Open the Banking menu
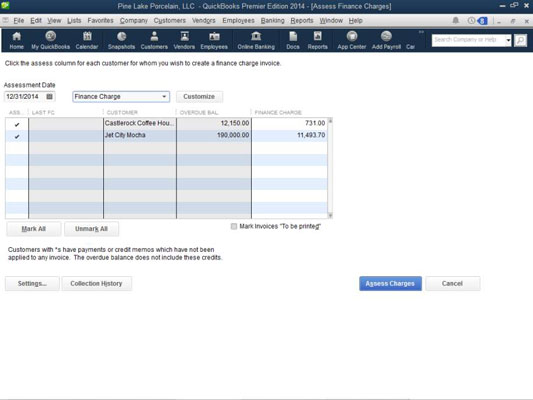This screenshot has width=533, height=400. [272, 20]
